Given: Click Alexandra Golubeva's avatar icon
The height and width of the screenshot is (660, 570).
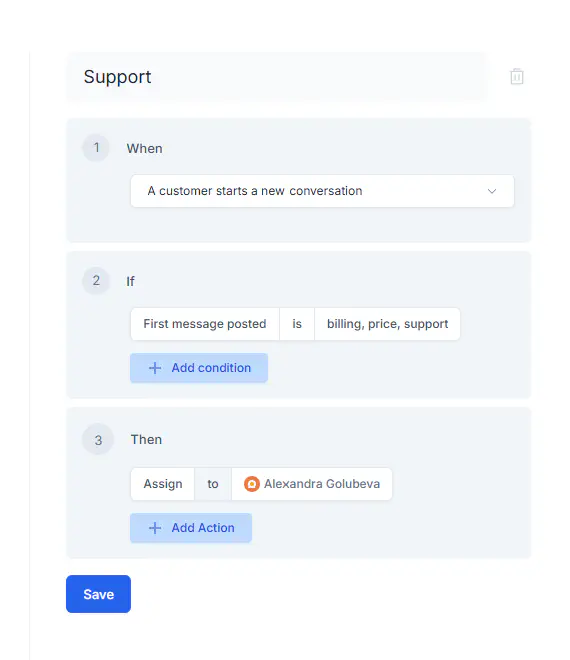Looking at the screenshot, I should coord(252,484).
